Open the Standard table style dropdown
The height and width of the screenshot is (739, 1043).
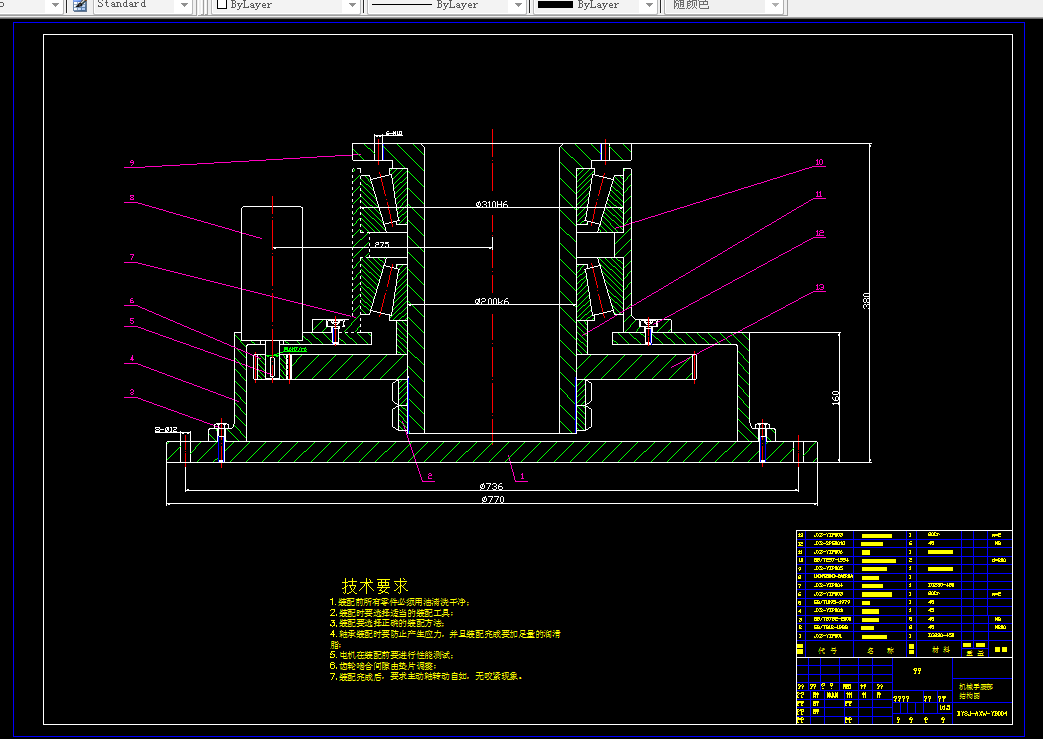[x=184, y=5]
